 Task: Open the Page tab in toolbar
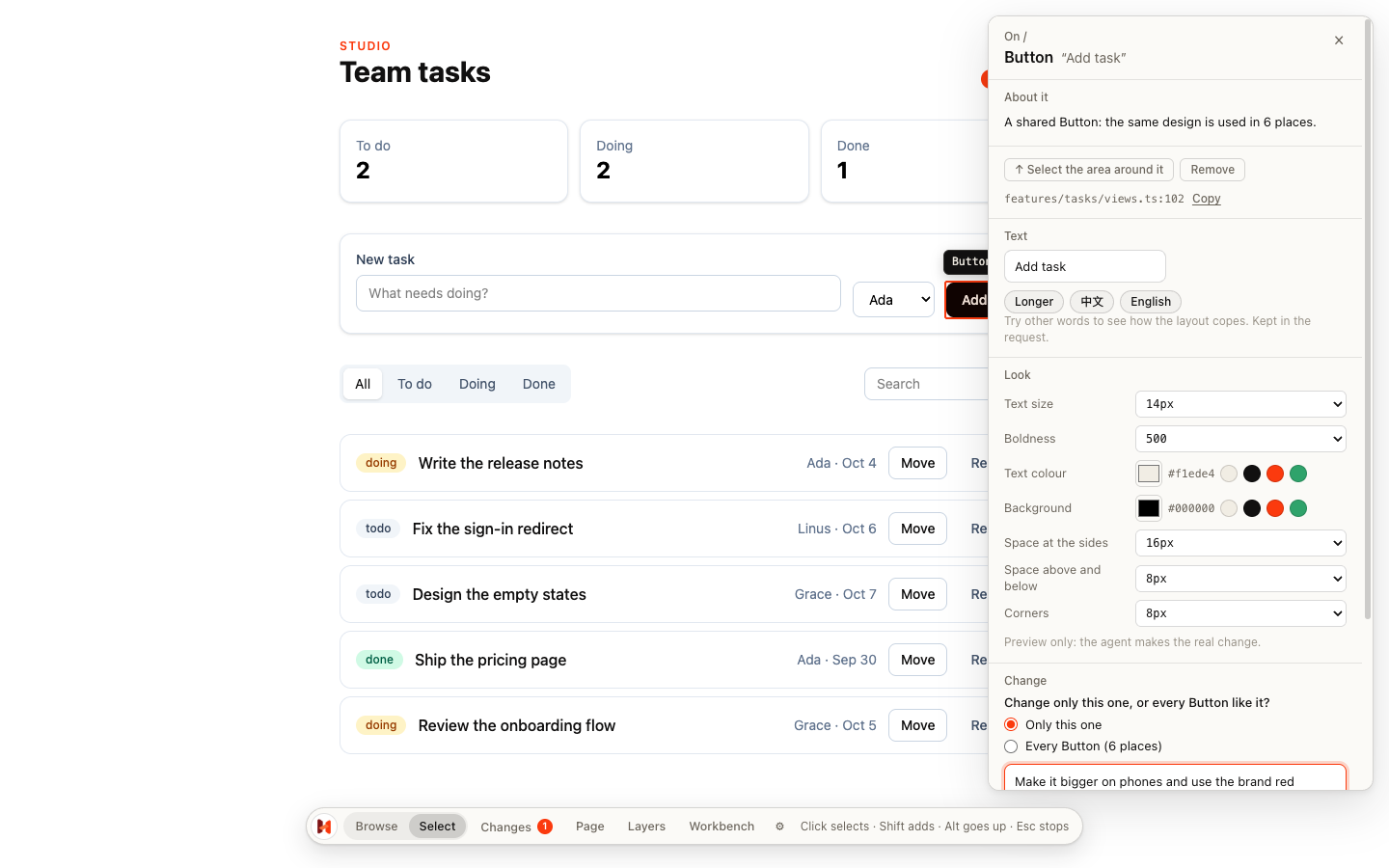[590, 827]
